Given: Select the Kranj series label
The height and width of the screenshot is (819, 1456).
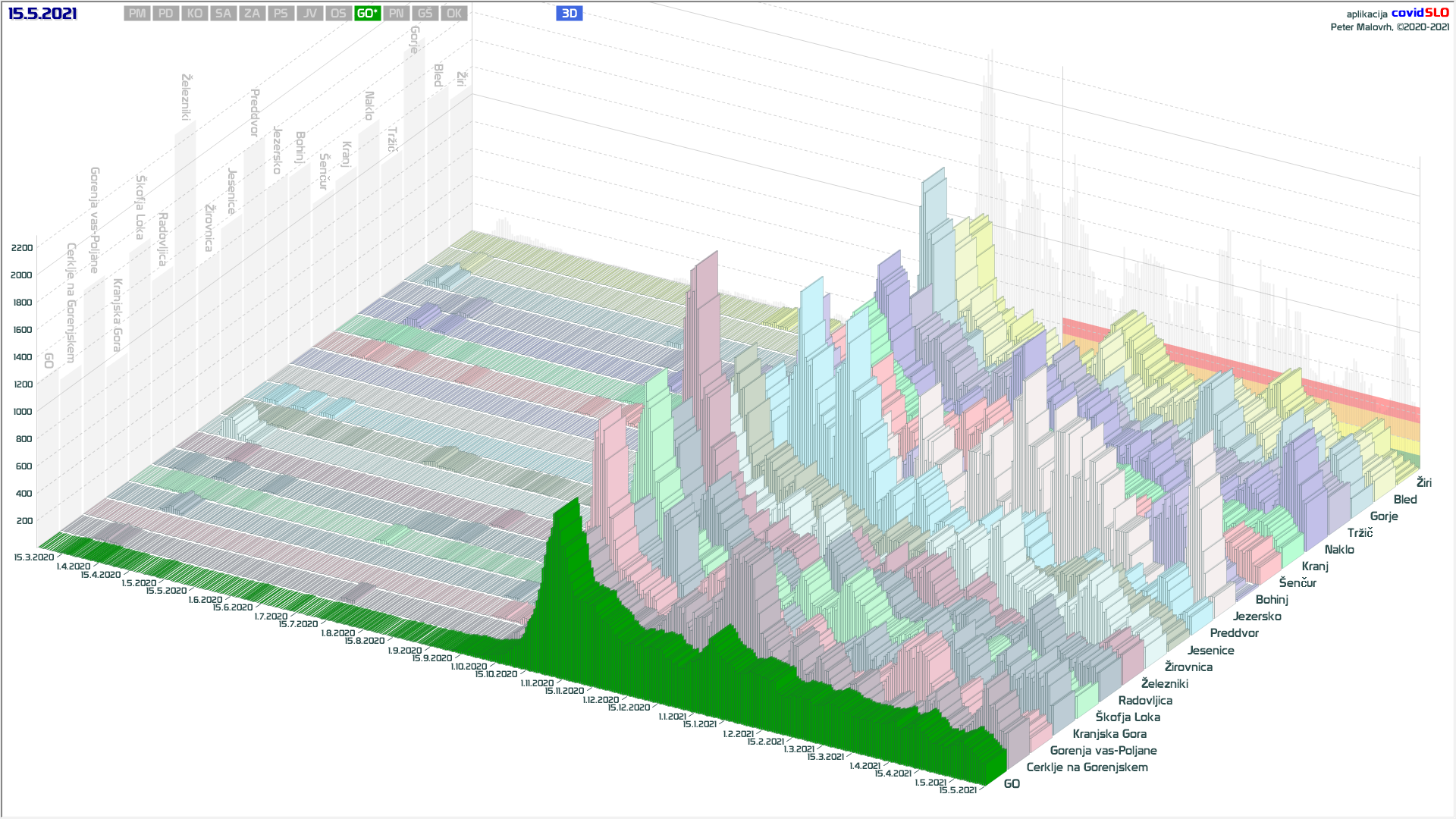Looking at the screenshot, I should (x=1315, y=566).
